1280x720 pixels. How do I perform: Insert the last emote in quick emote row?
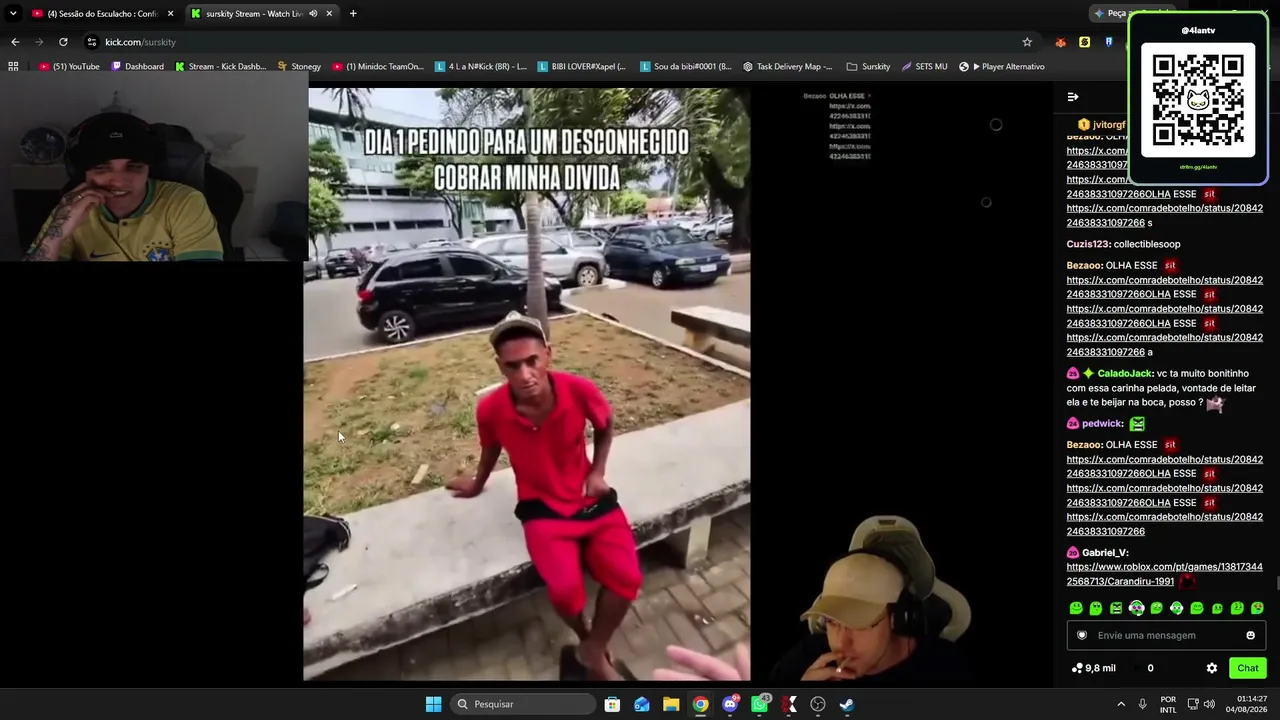pyautogui.click(x=1257, y=608)
